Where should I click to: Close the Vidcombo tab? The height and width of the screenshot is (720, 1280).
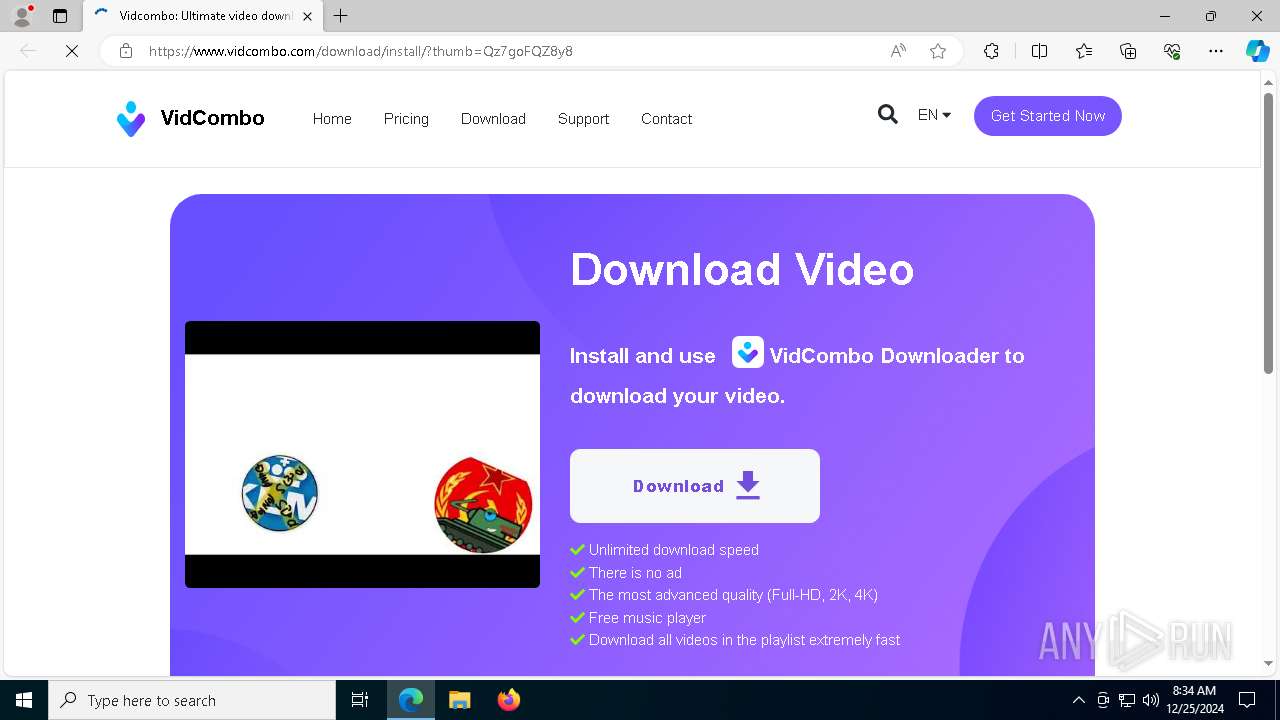click(x=308, y=16)
